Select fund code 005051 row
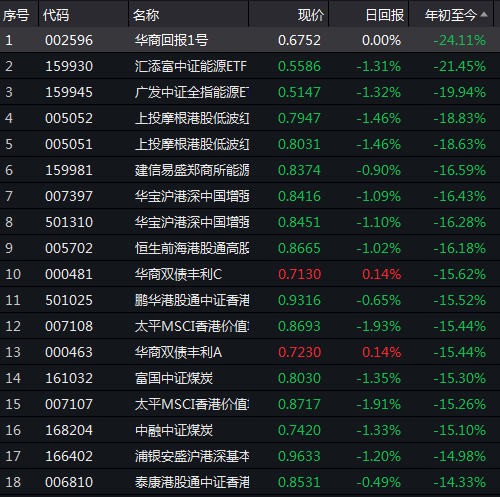 250,144
